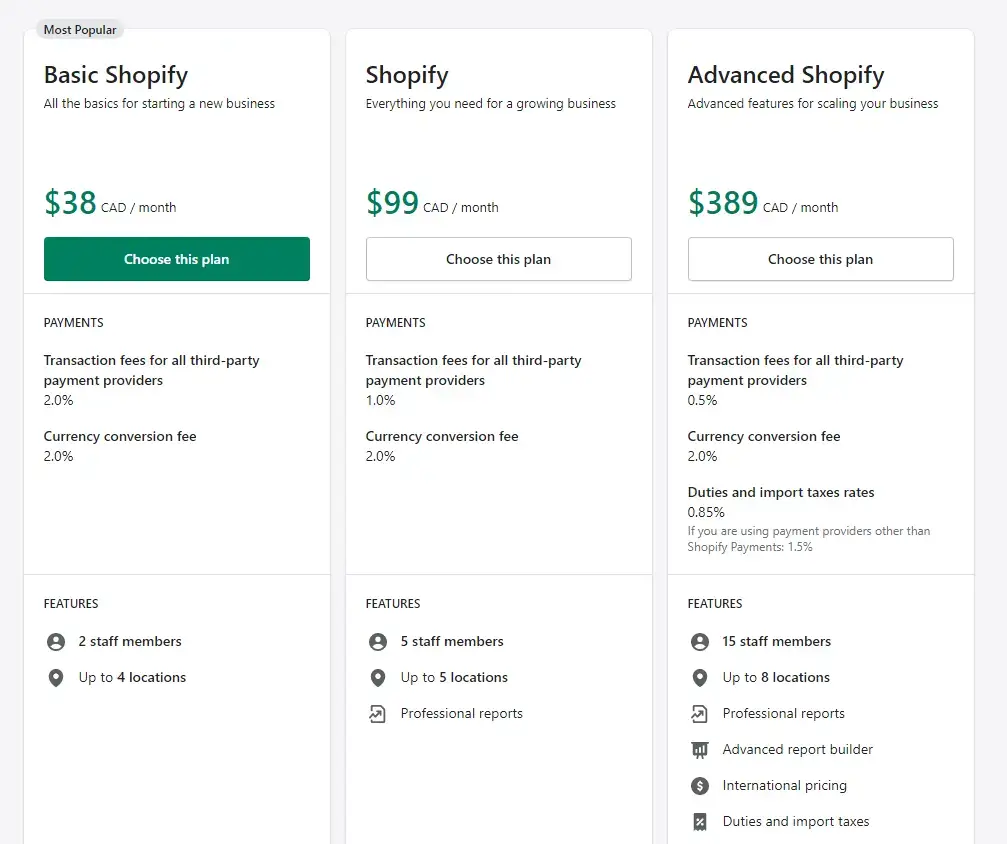Screen dimensions: 1007x844
Task: Click the staff icon beside 15 staff members
Action: pos(699,642)
